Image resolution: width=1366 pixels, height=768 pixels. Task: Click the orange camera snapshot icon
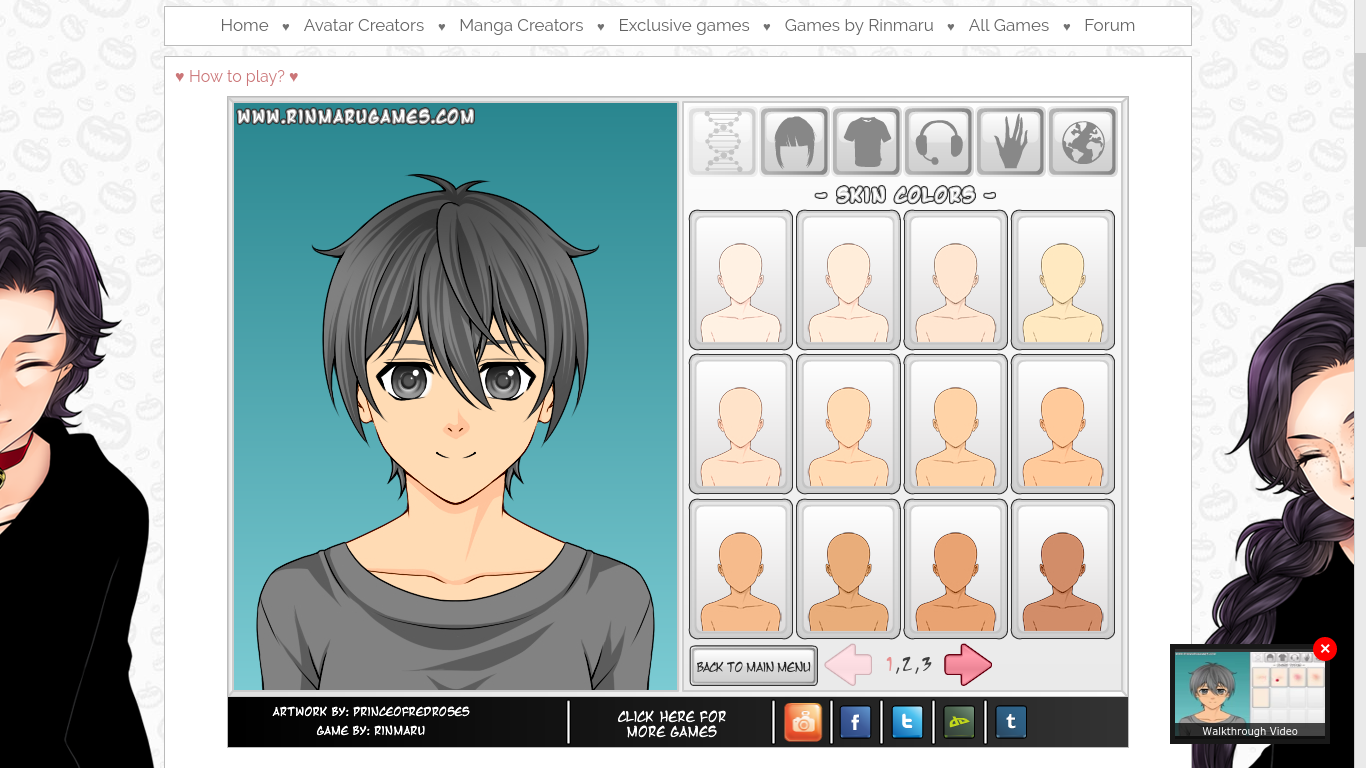pos(803,722)
